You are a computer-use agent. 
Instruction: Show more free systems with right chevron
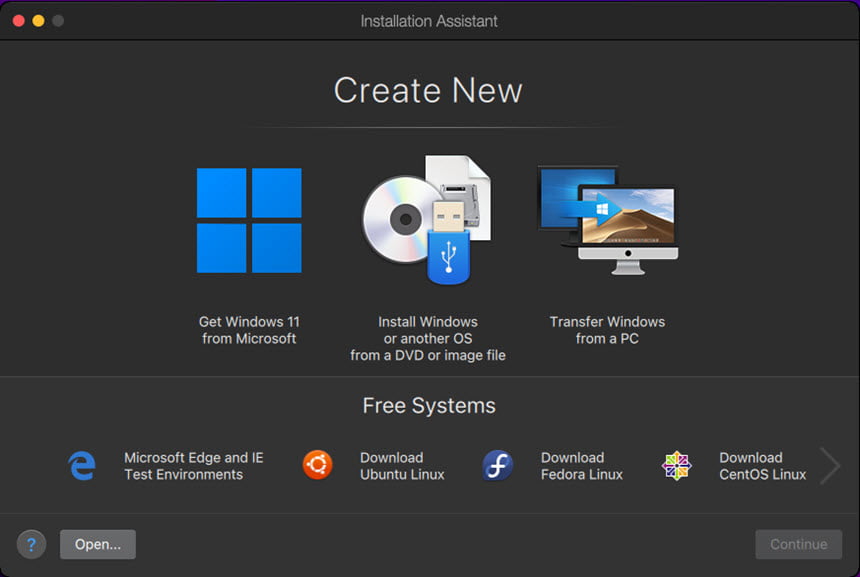coord(830,466)
